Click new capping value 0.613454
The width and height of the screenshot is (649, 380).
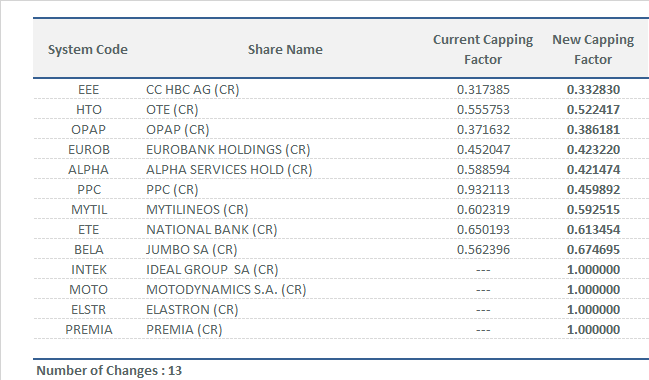[593, 229]
